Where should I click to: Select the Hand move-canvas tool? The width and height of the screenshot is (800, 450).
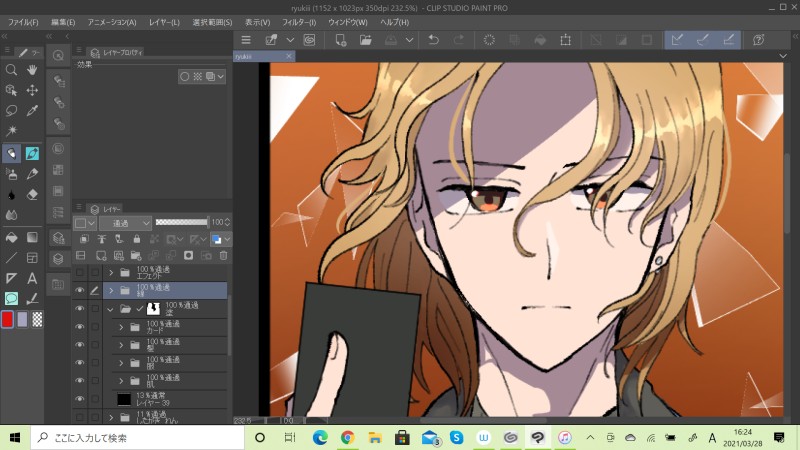tap(32, 70)
